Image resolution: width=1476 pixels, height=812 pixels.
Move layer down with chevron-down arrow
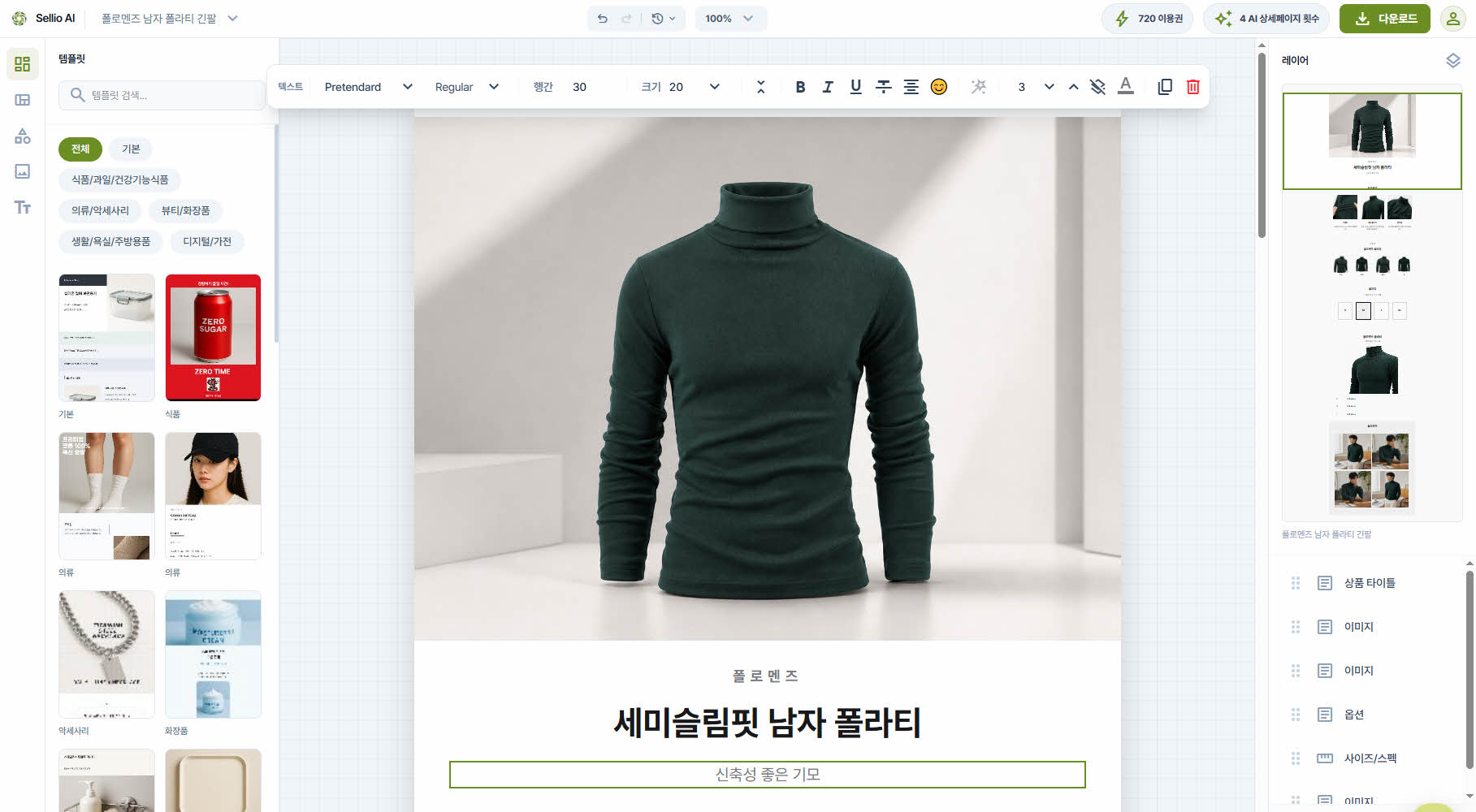pos(1049,87)
